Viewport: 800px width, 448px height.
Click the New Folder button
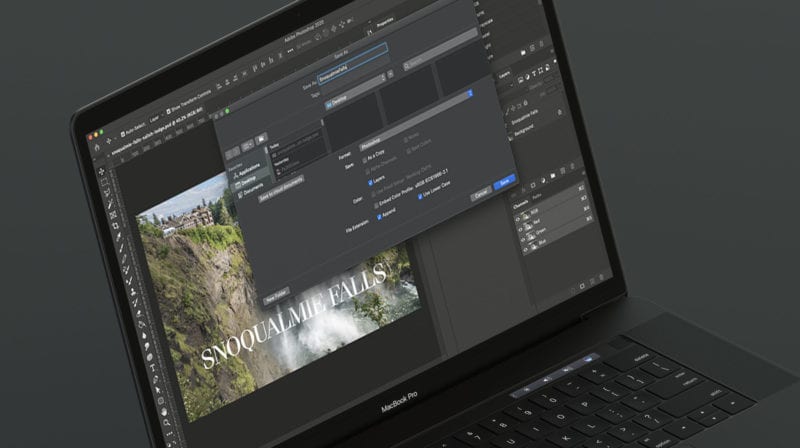pyautogui.click(x=277, y=297)
